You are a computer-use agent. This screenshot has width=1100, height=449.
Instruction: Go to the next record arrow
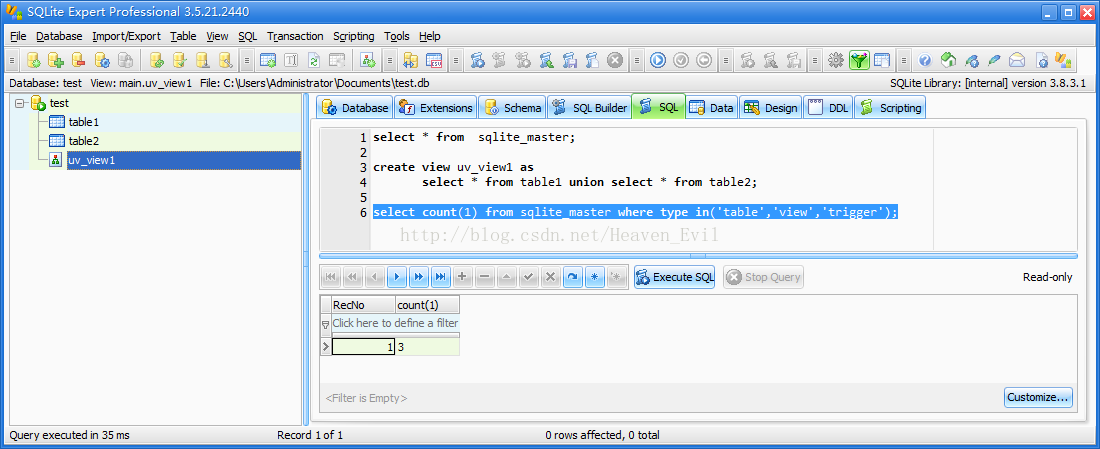click(396, 277)
